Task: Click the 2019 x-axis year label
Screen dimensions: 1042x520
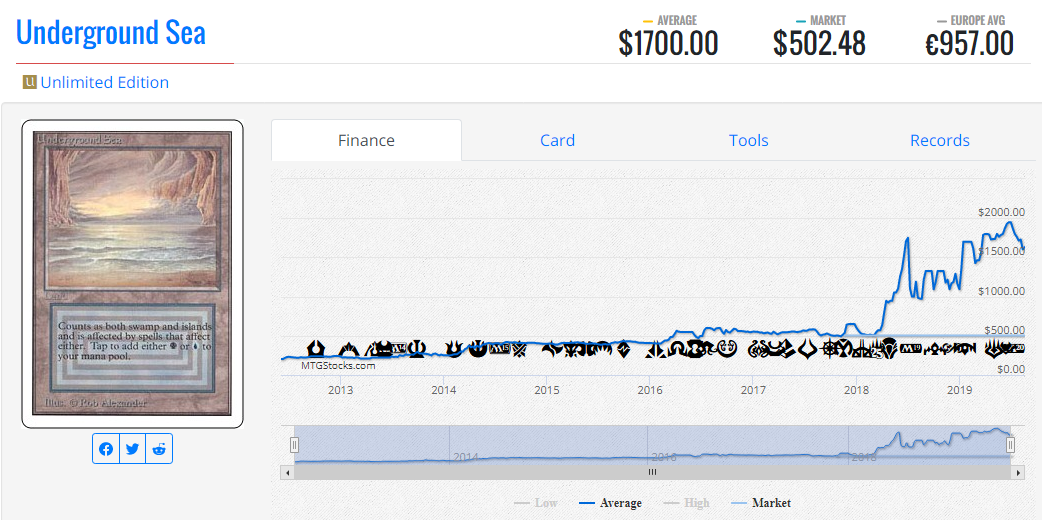Action: tap(959, 390)
